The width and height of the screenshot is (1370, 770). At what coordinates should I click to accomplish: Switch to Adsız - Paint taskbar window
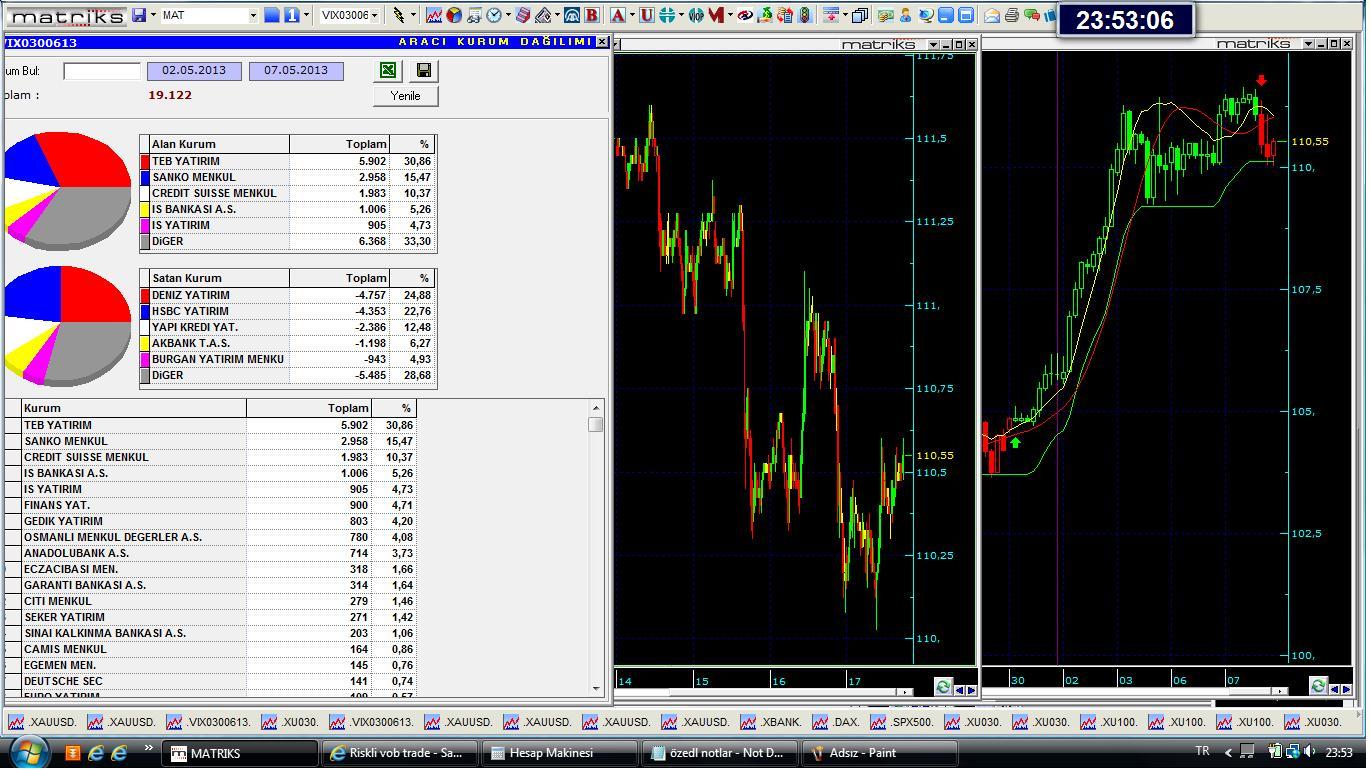pyautogui.click(x=880, y=753)
